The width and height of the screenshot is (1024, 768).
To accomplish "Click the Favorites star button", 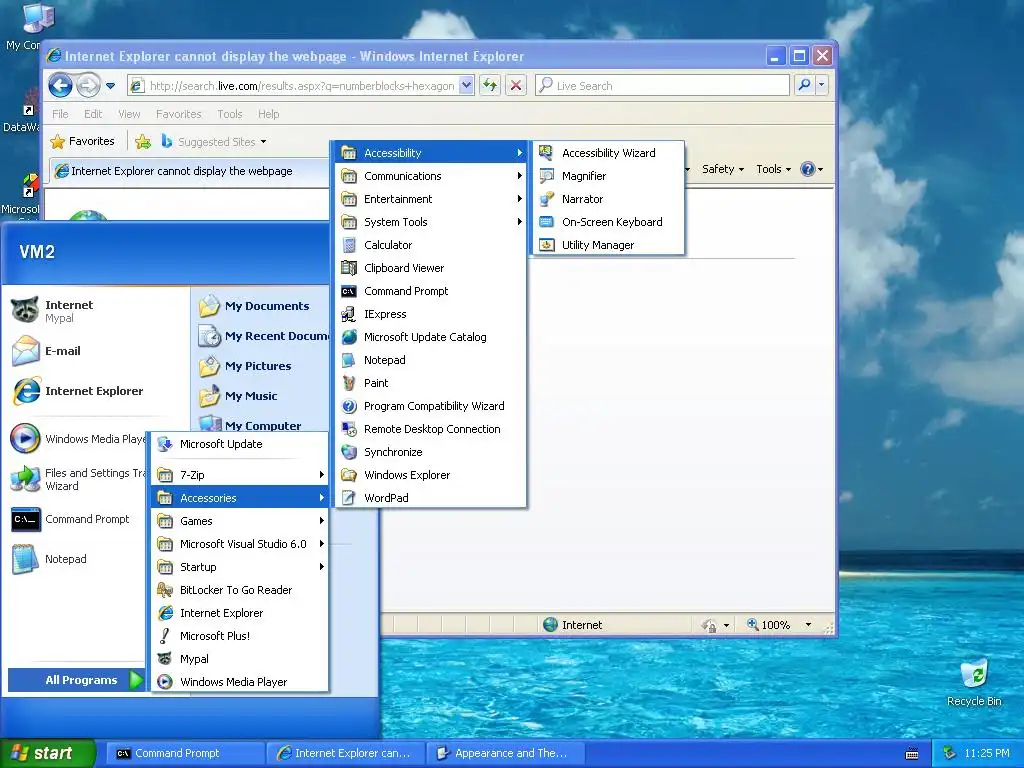I will pos(82,141).
